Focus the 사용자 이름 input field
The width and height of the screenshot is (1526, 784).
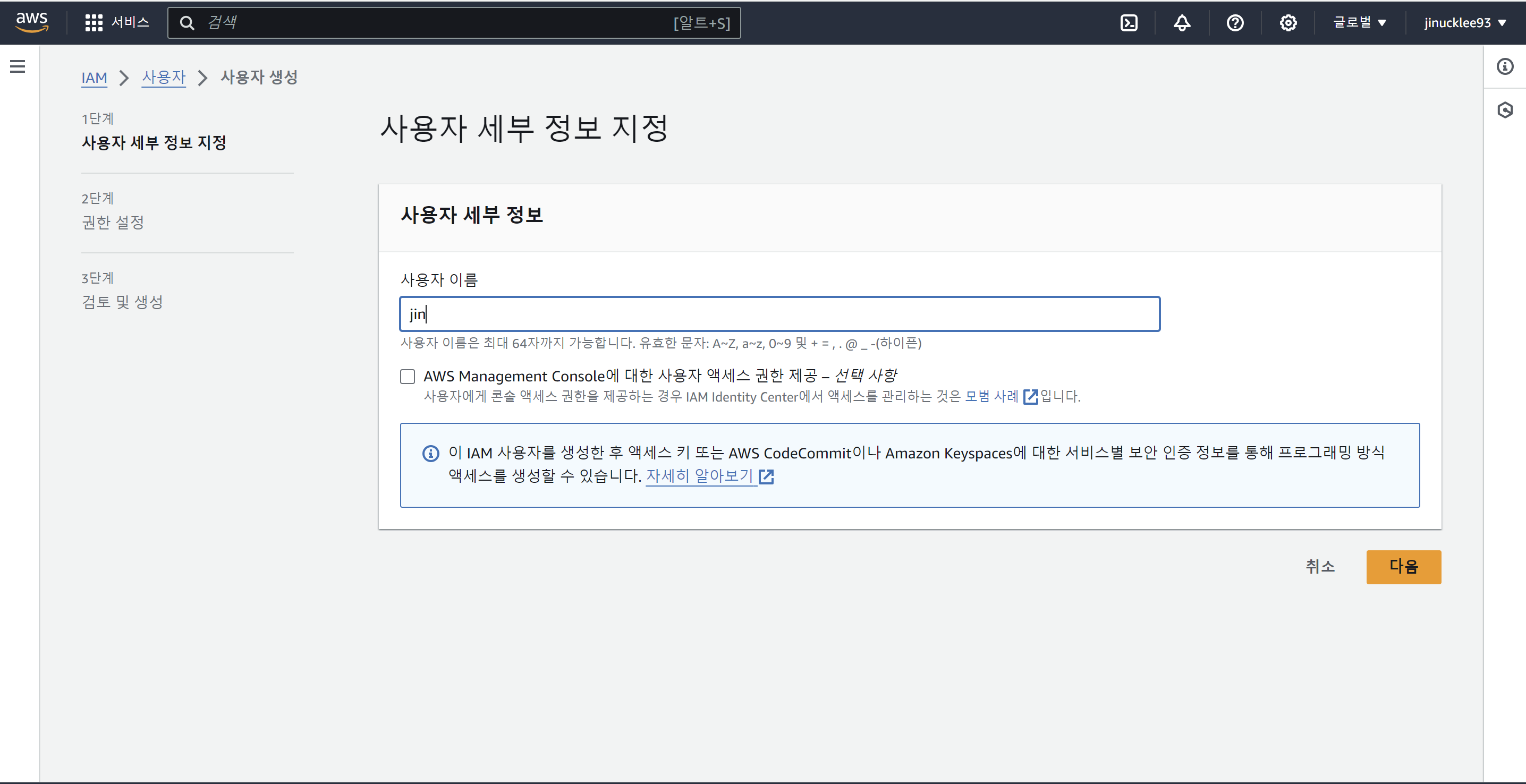[x=779, y=314]
